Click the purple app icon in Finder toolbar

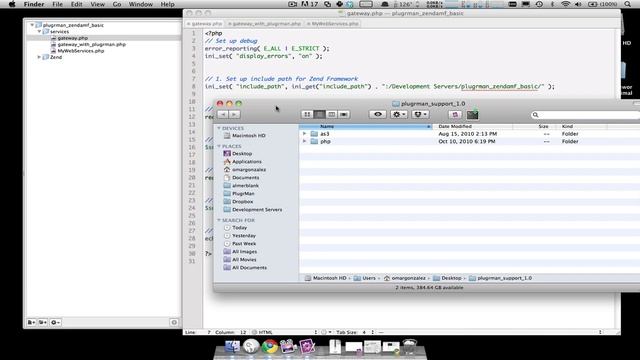[455, 115]
